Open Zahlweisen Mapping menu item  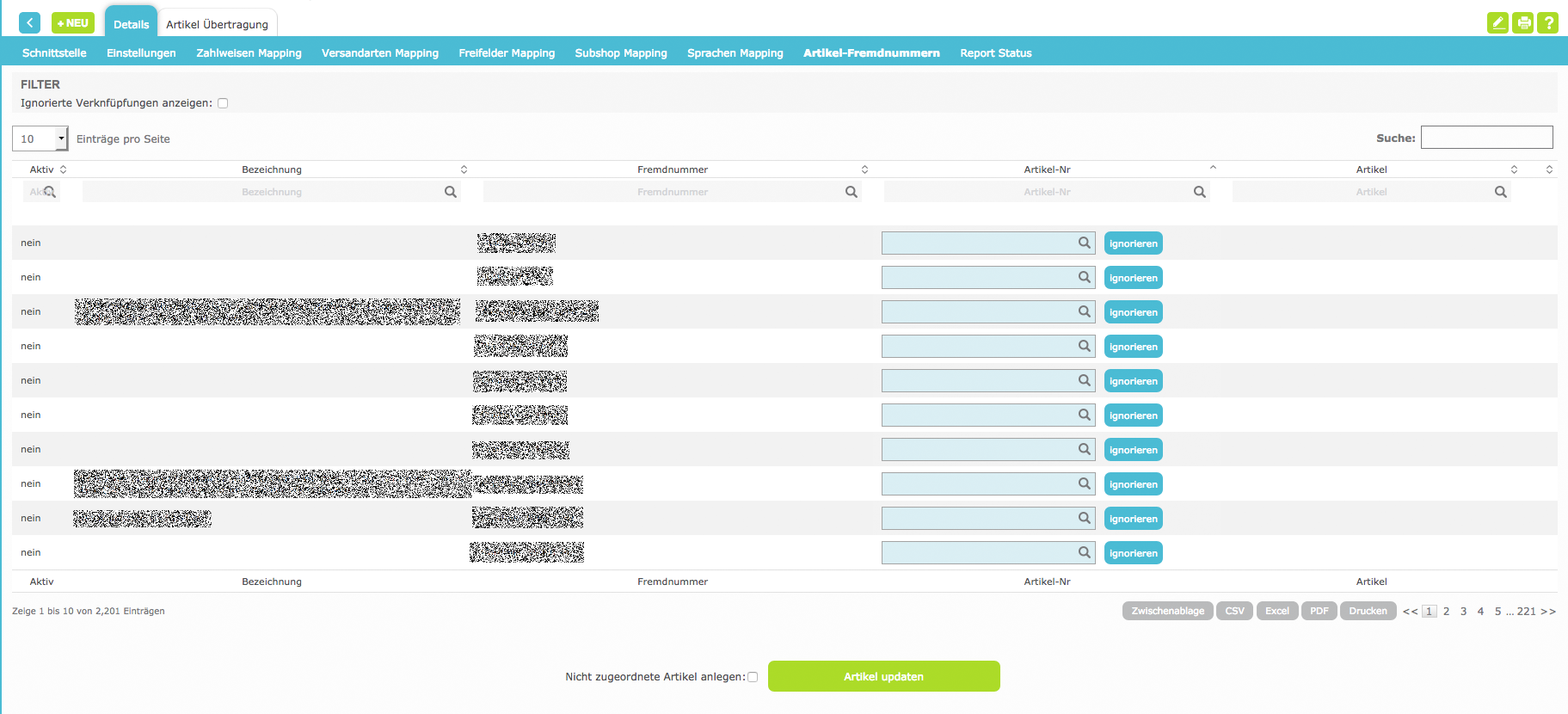pos(249,52)
